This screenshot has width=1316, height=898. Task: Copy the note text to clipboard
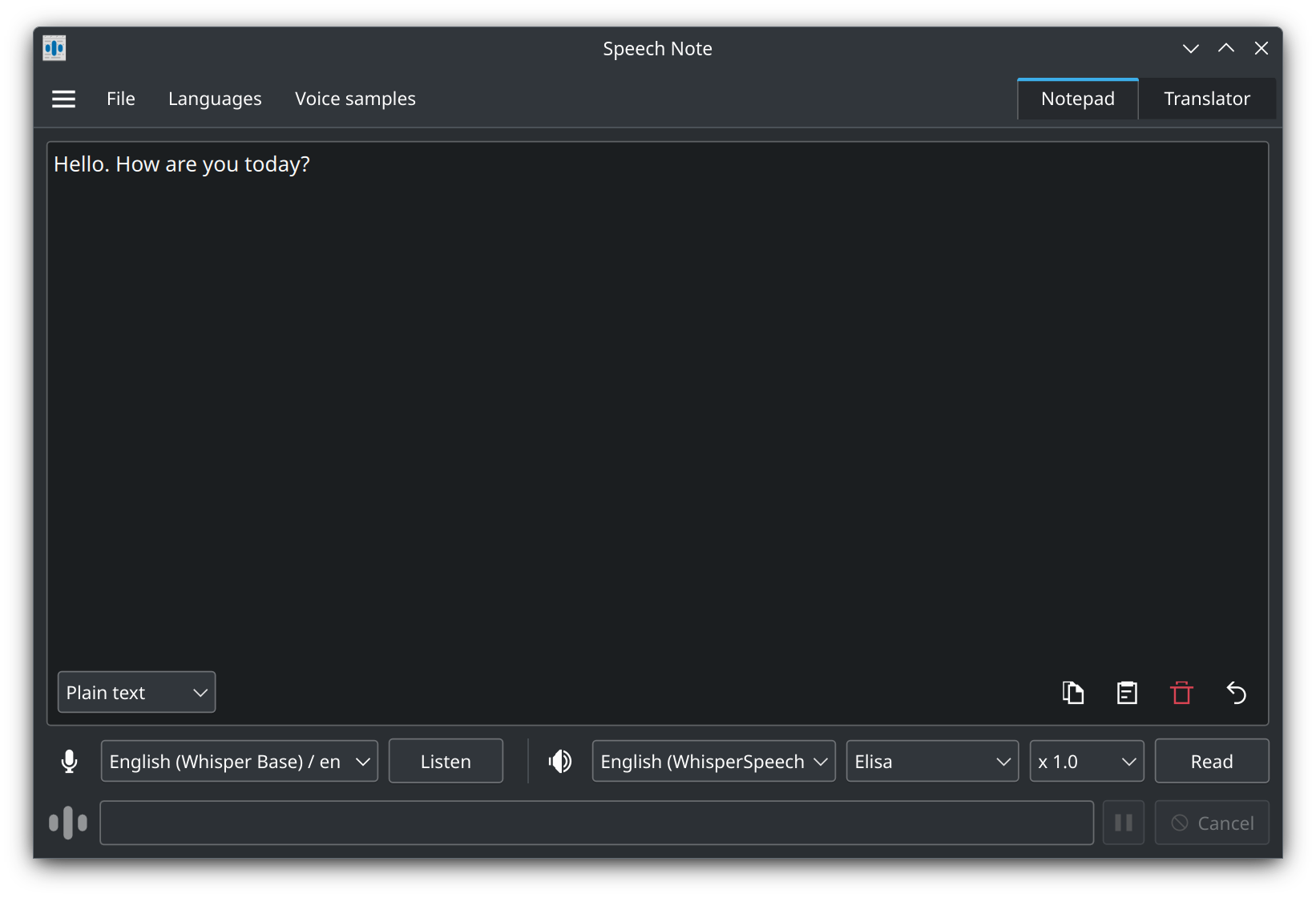[x=1072, y=692]
